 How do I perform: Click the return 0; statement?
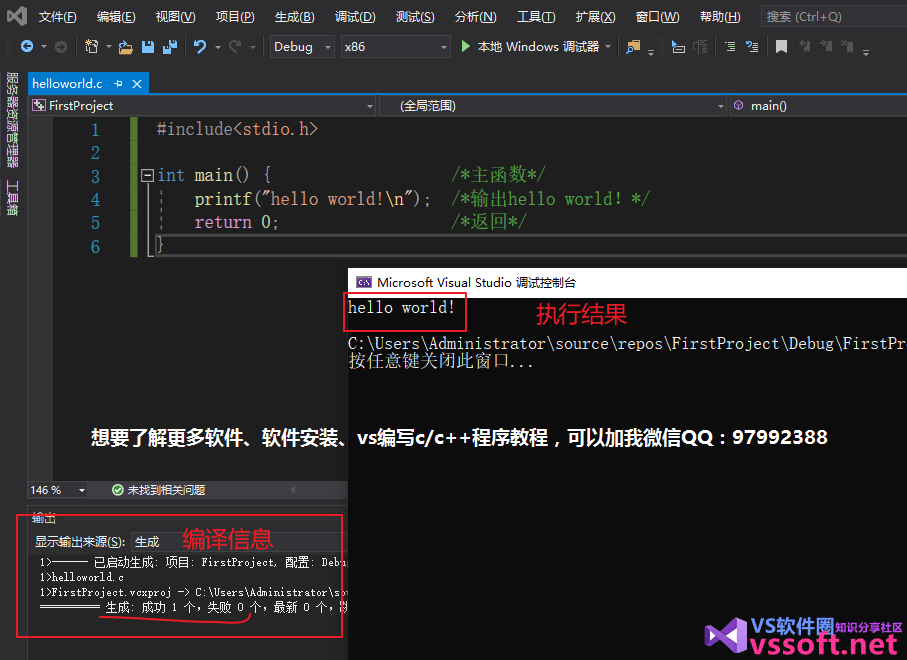pos(236,222)
